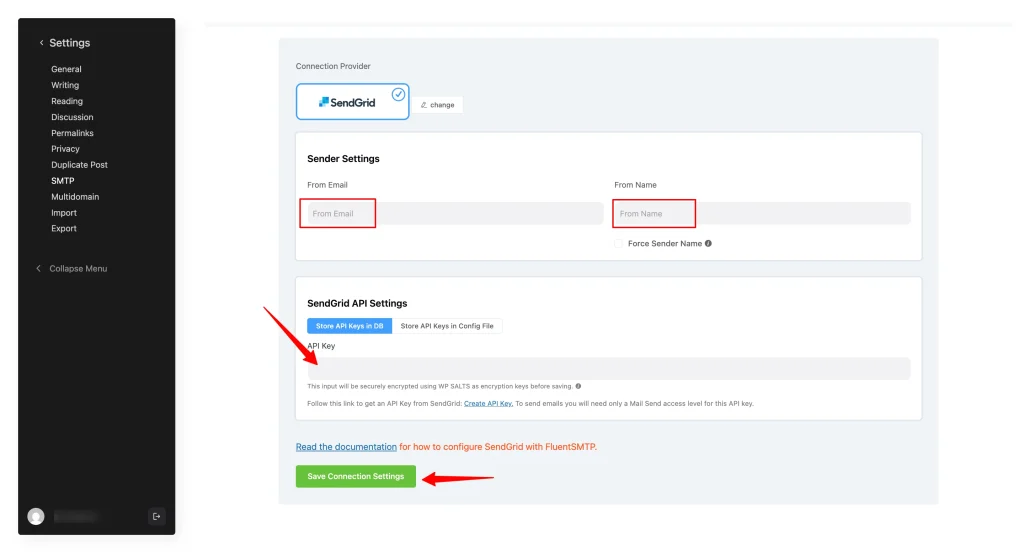The image size is (1024, 553).
Task: Open the Create API Key link
Action: pos(488,403)
